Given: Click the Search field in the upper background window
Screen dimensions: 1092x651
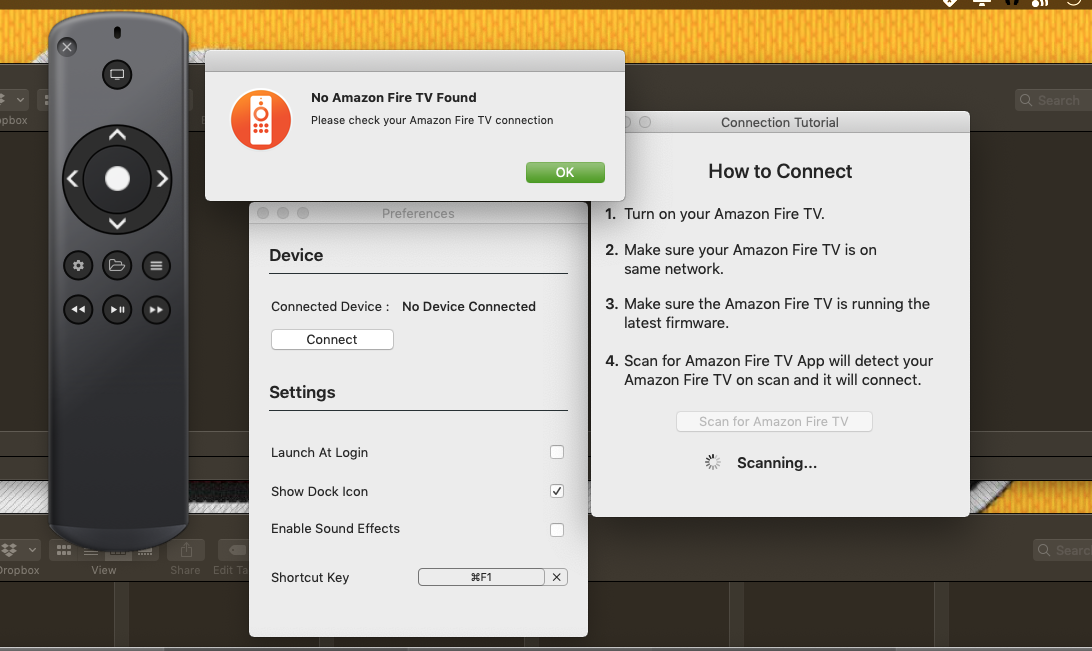Looking at the screenshot, I should (x=1054, y=100).
